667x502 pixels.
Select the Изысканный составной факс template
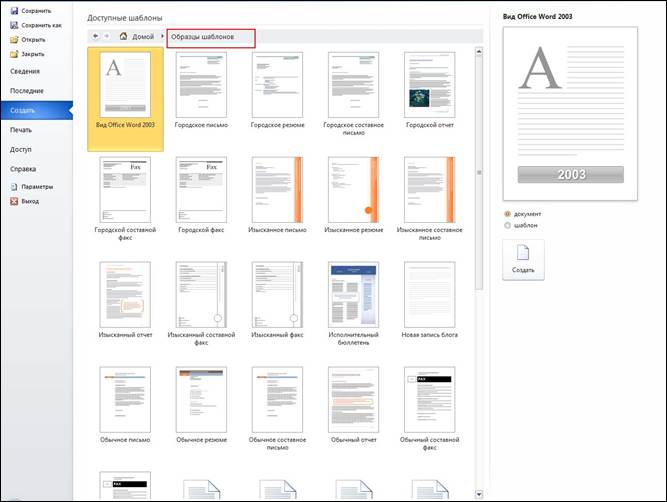201,304
